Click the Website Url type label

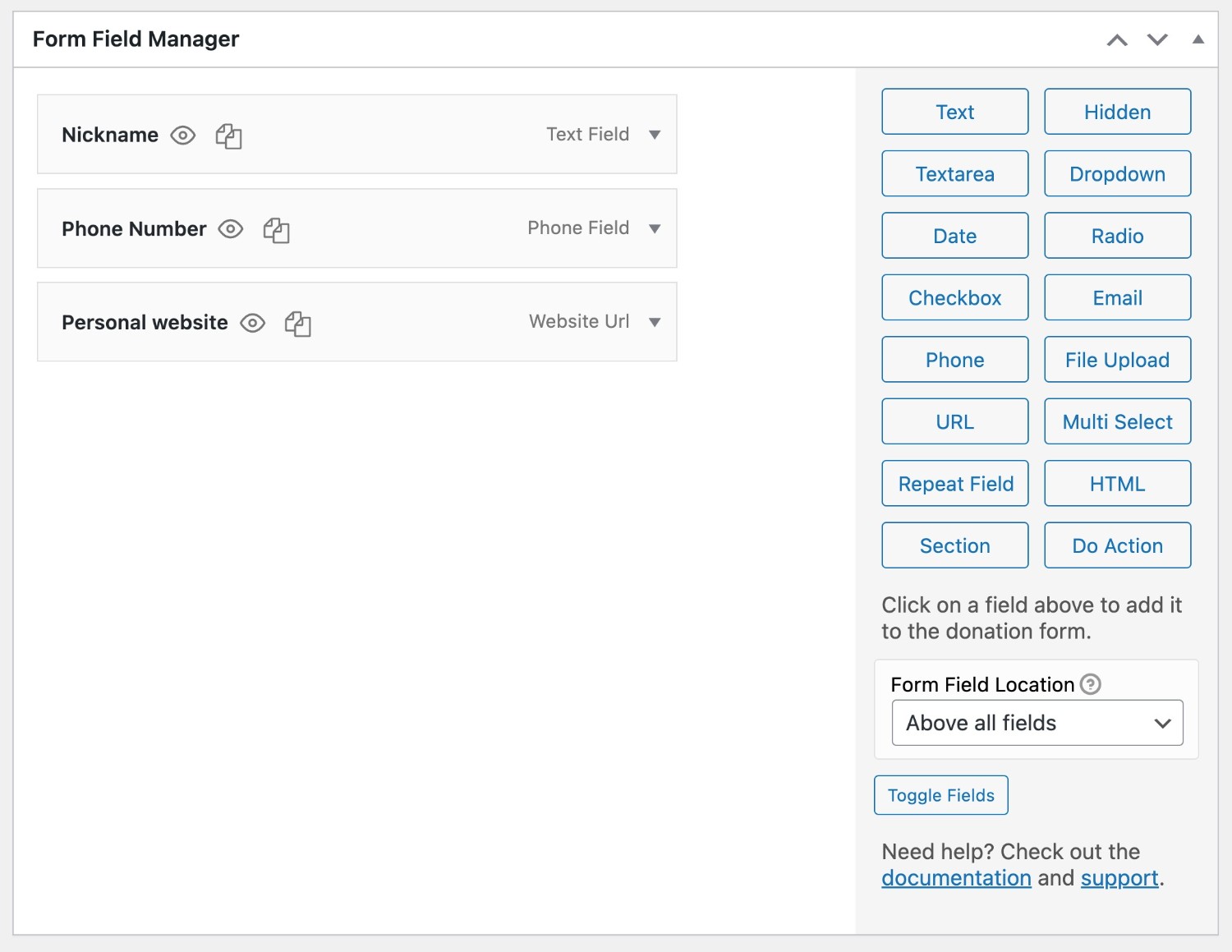pyautogui.click(x=579, y=321)
